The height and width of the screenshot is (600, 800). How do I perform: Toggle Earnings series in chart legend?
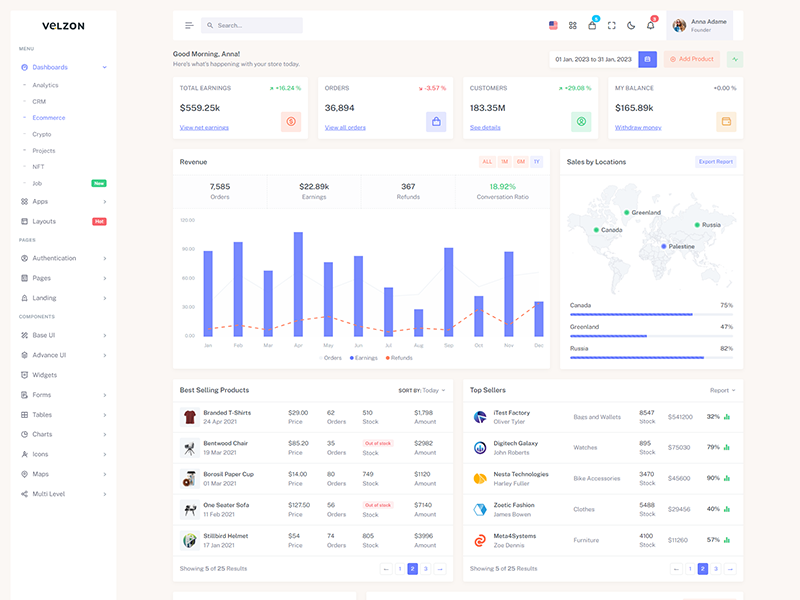point(363,357)
